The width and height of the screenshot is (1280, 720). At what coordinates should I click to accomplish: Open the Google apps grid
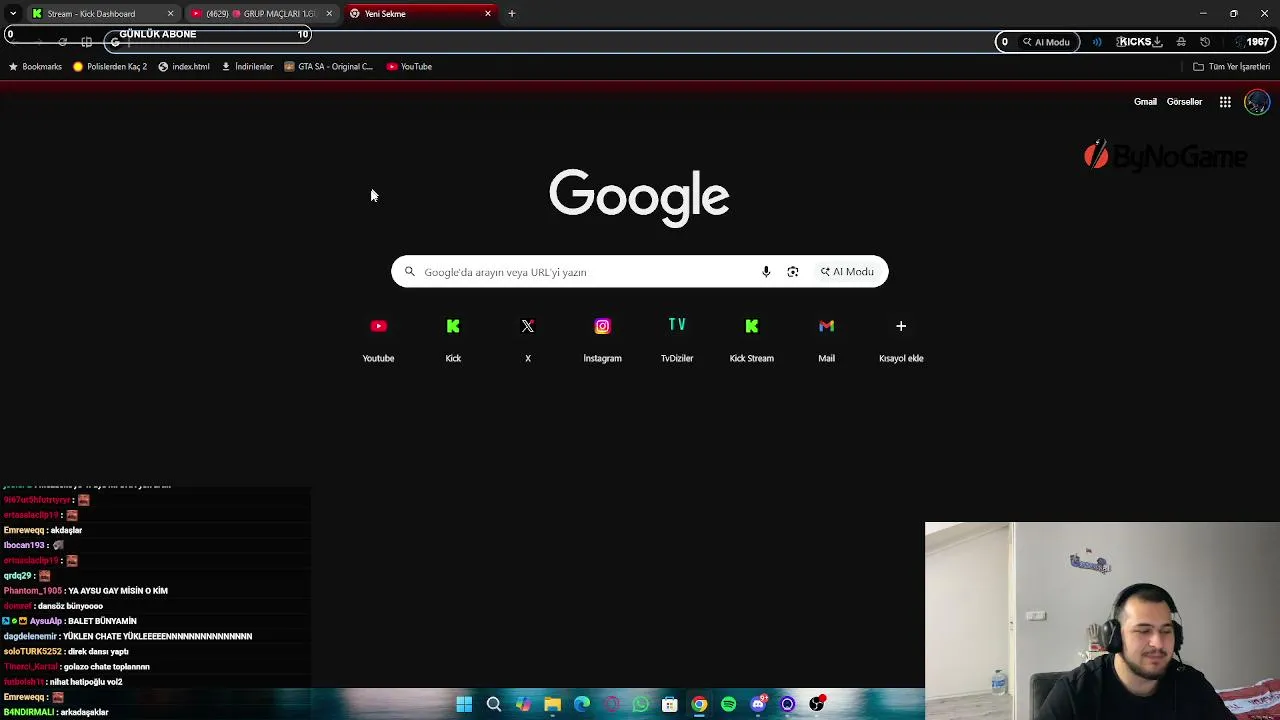pos(1225,102)
